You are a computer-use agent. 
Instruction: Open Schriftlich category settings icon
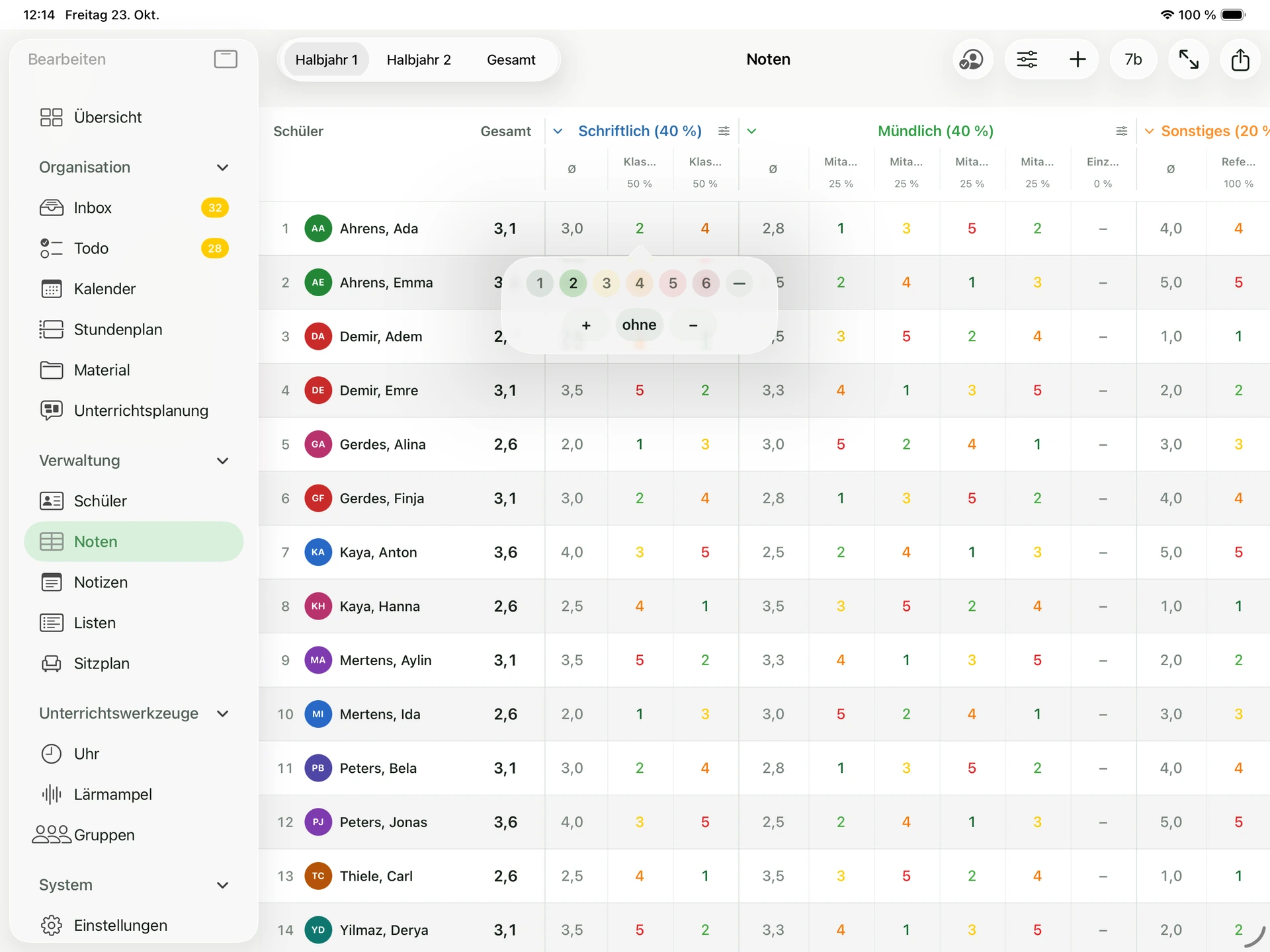(724, 131)
